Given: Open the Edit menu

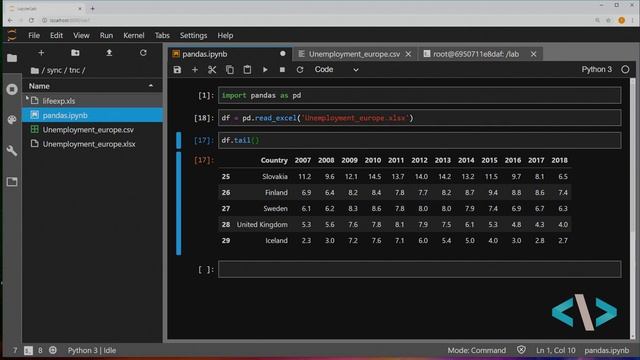Looking at the screenshot, I should coord(56,36).
